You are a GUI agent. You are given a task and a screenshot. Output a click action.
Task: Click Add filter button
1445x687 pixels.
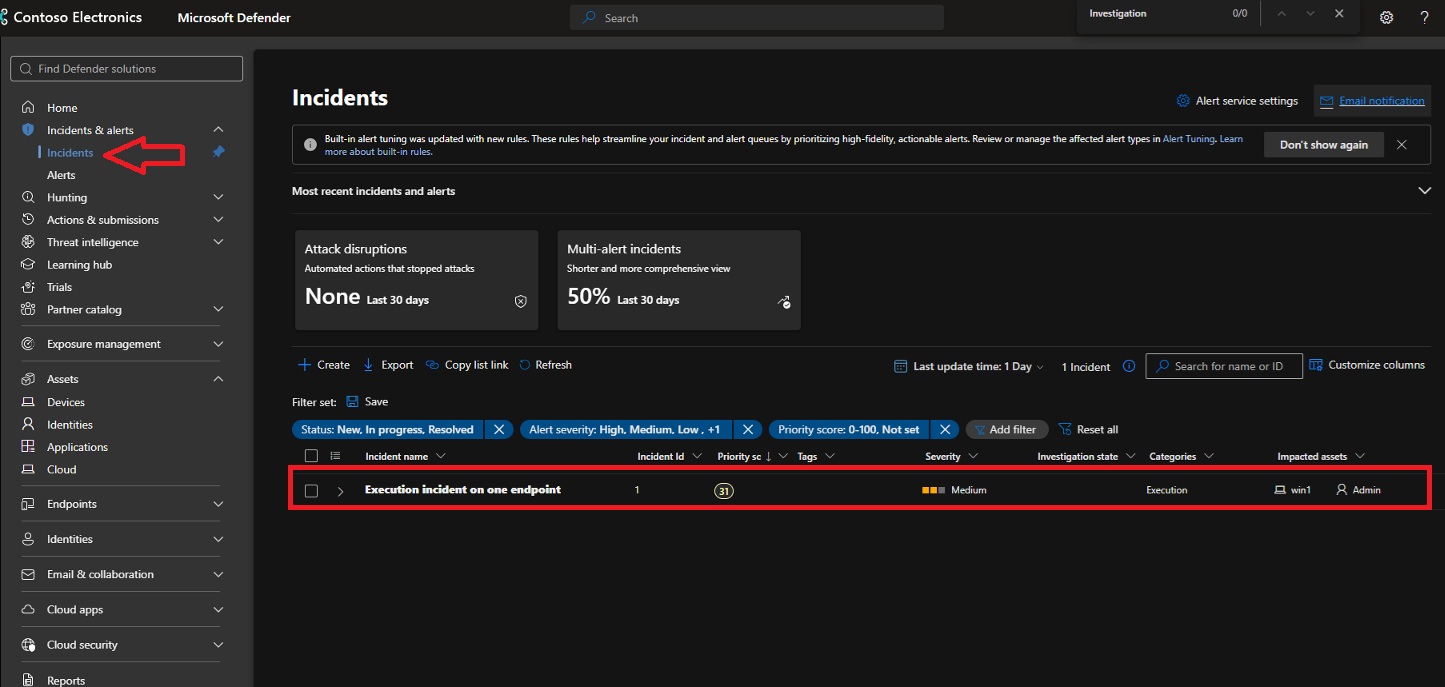pos(1006,429)
